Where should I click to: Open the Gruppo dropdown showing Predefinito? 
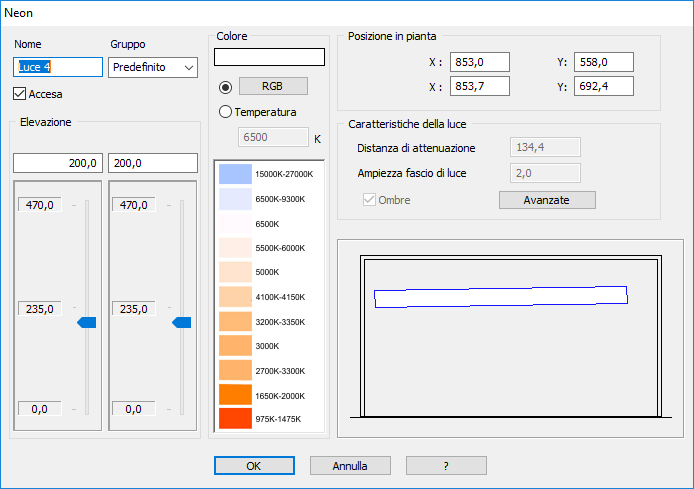[153, 67]
